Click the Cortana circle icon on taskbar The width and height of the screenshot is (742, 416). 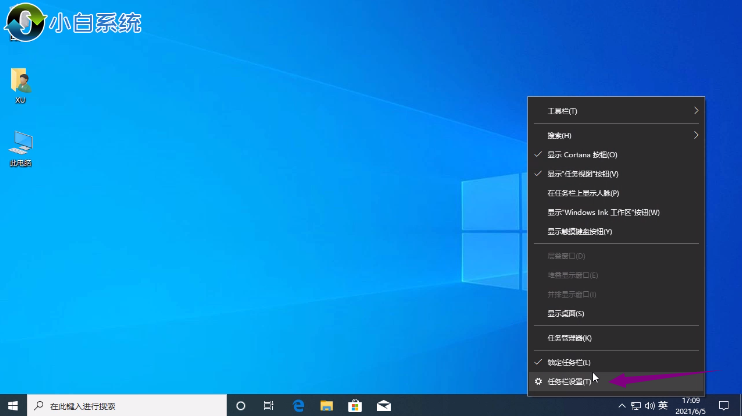[x=240, y=406]
